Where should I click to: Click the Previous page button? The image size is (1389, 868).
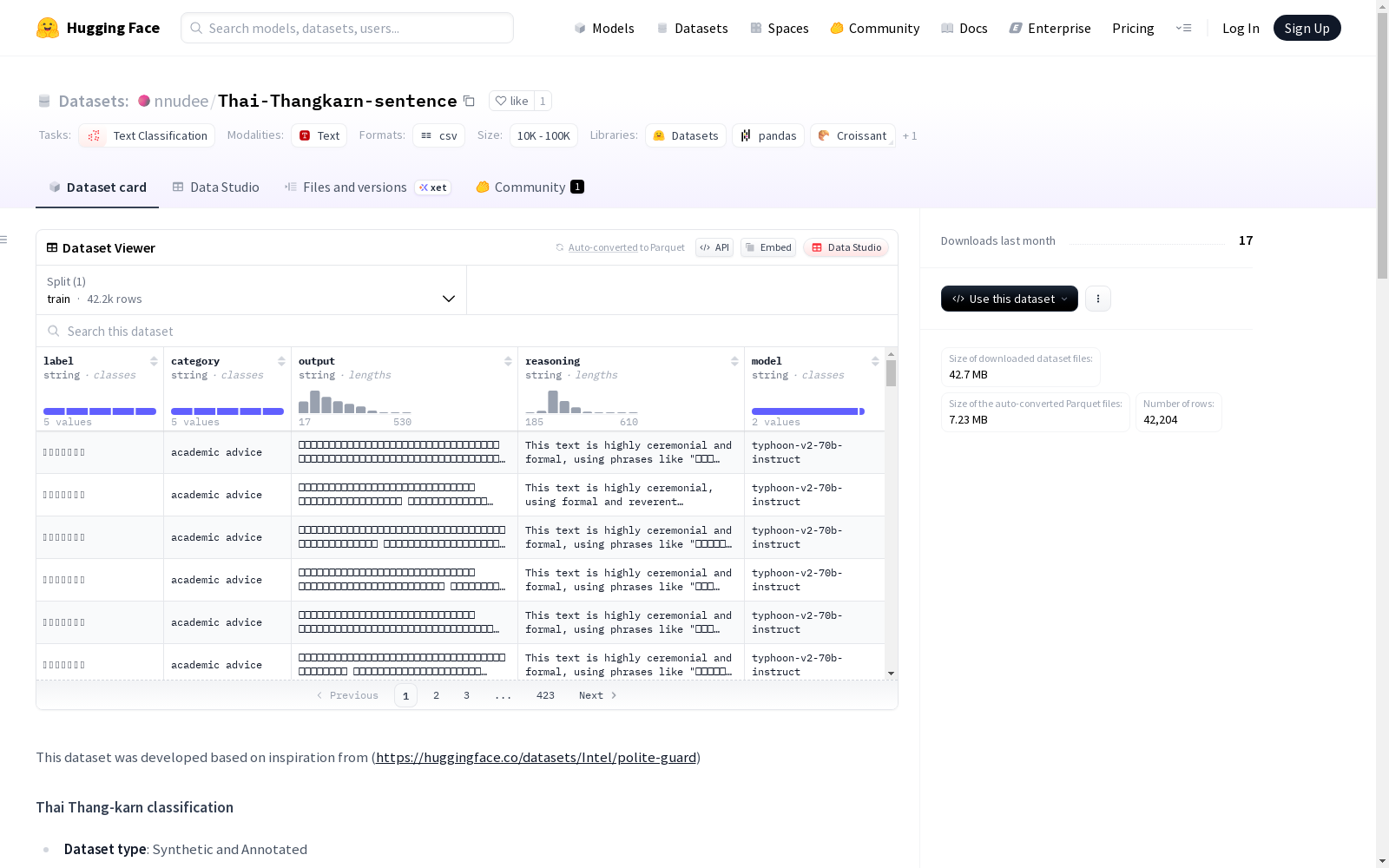[x=347, y=695]
